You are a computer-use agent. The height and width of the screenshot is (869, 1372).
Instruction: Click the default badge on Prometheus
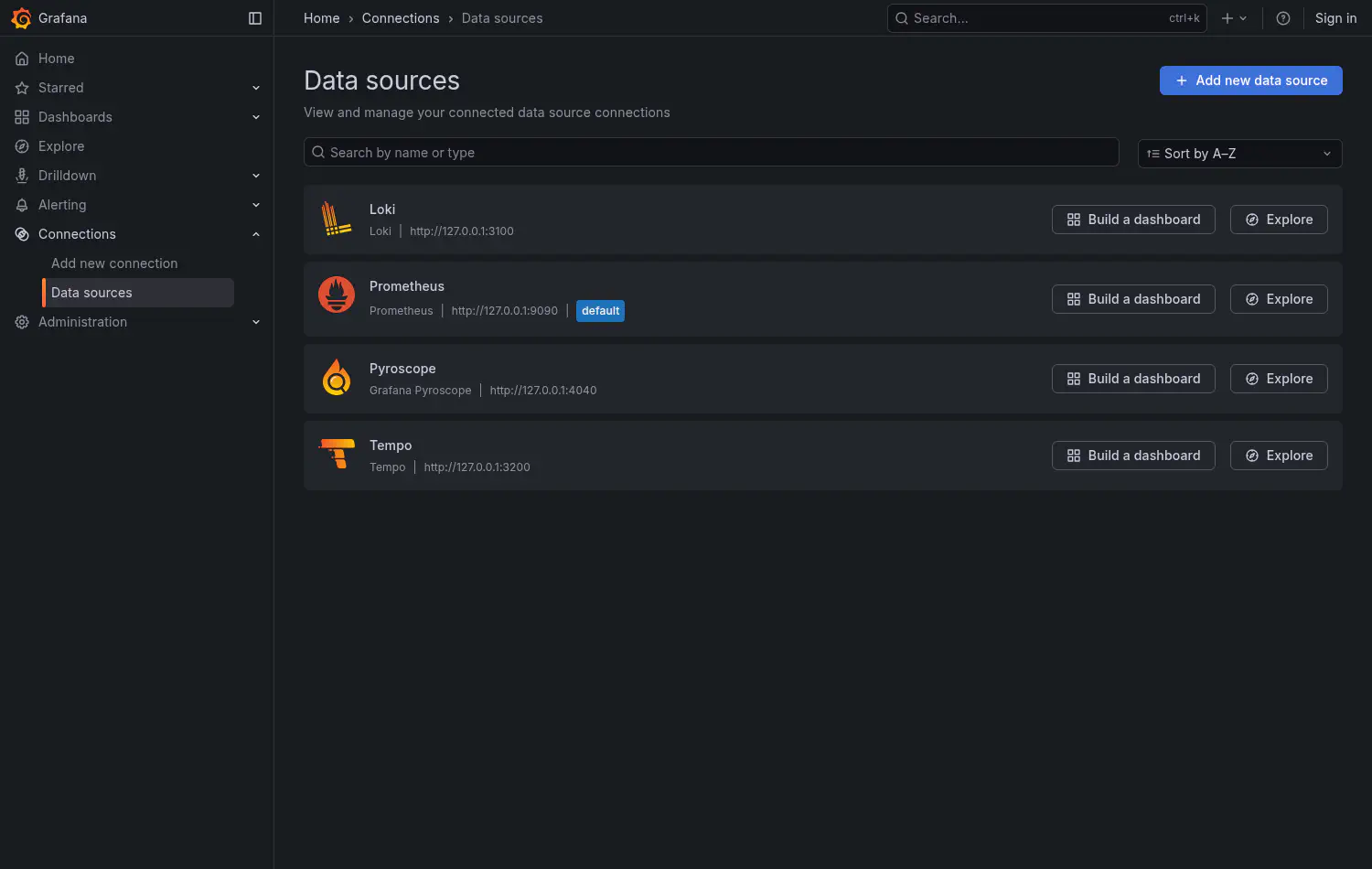(600, 311)
